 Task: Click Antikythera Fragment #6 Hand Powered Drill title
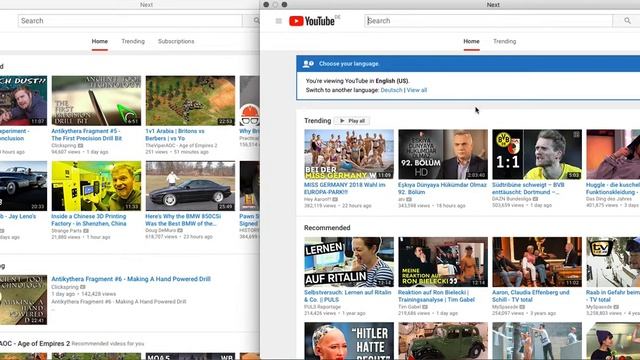click(131, 279)
